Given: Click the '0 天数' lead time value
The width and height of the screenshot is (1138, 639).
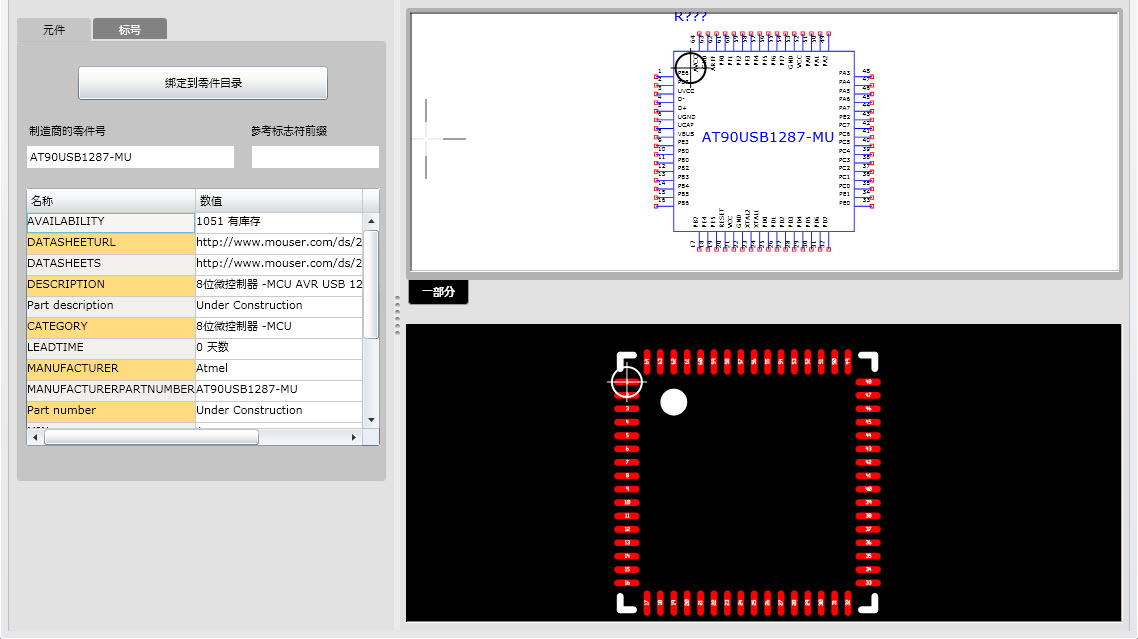Looking at the screenshot, I should point(279,348).
